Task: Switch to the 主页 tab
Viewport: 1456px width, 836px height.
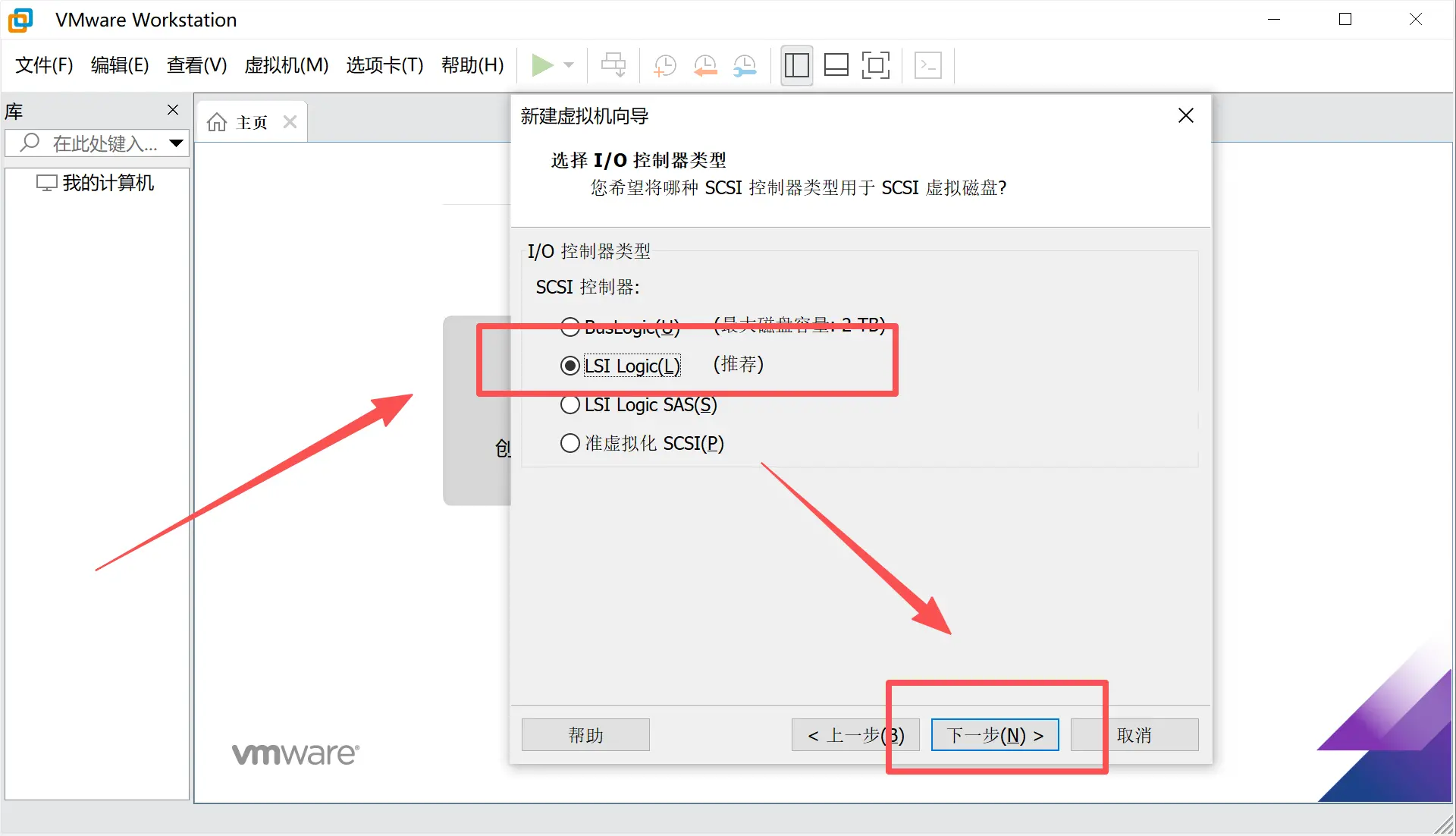Action: 251,122
